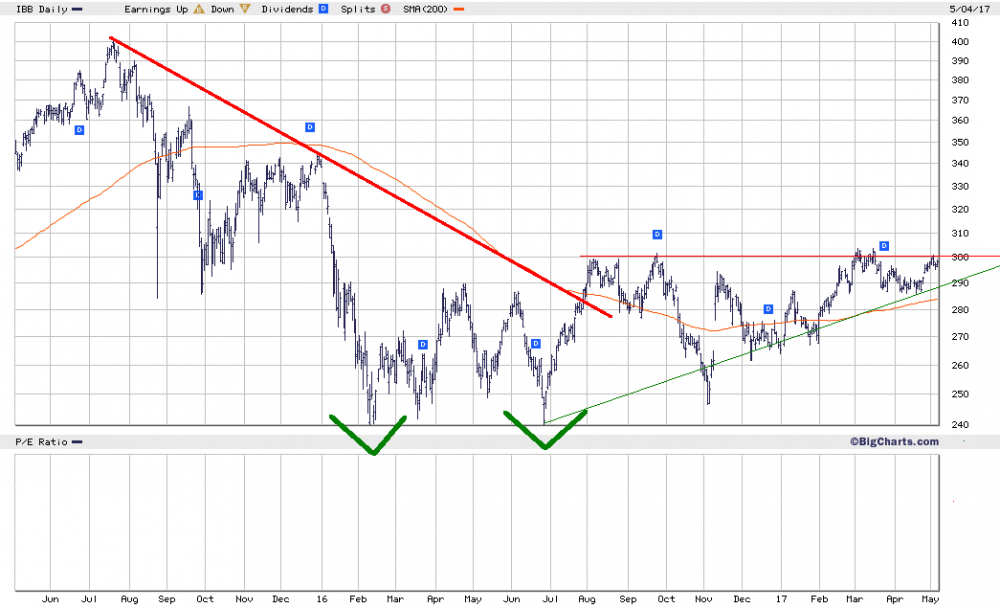Viewport: 1000px width, 608px height.
Task: Click the 280 price axis label
Action: coord(960,309)
